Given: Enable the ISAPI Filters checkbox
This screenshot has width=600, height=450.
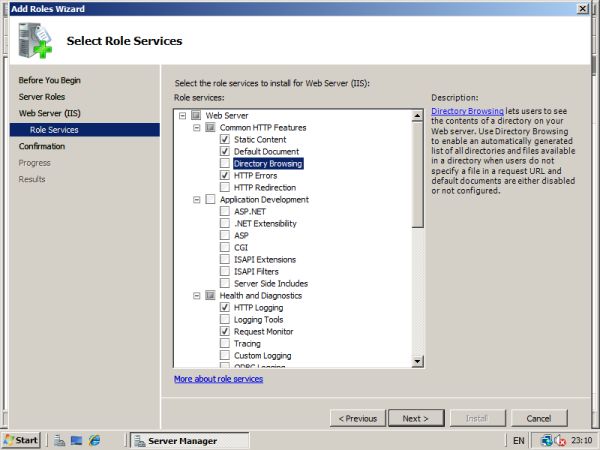Looking at the screenshot, I should click(225, 271).
